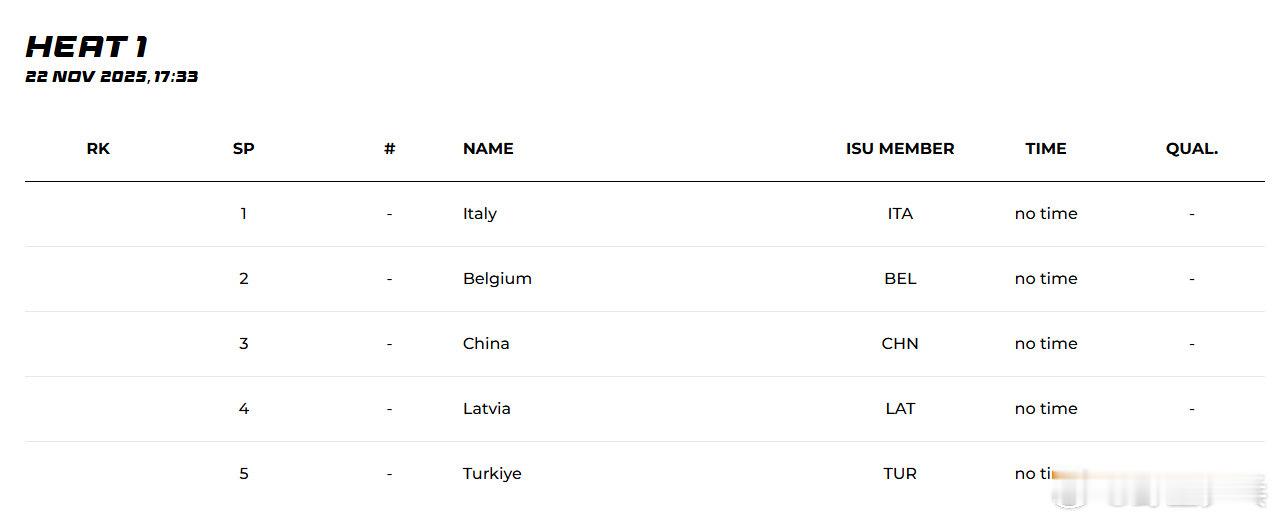Click the Italy team name
This screenshot has height=522, width=1279.
pyautogui.click(x=480, y=214)
